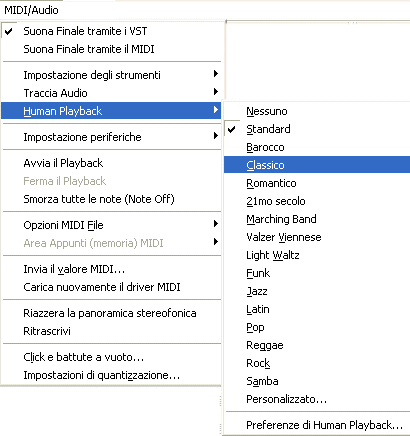Expand Impostazione degli strumenti submenu
Image resolution: width=410 pixels, height=436 pixels.
pyautogui.click(x=111, y=75)
